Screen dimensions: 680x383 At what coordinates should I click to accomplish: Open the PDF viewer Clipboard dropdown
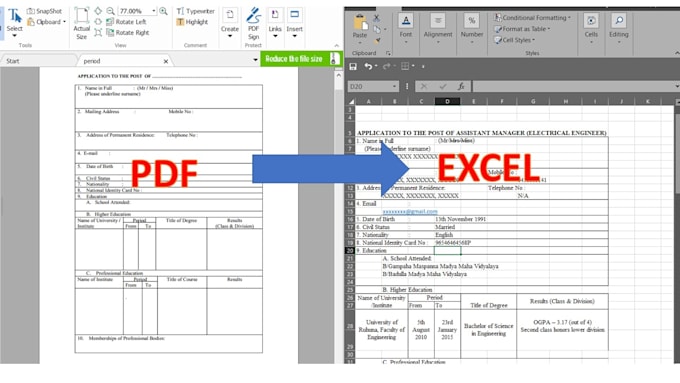pyautogui.click(x=46, y=22)
